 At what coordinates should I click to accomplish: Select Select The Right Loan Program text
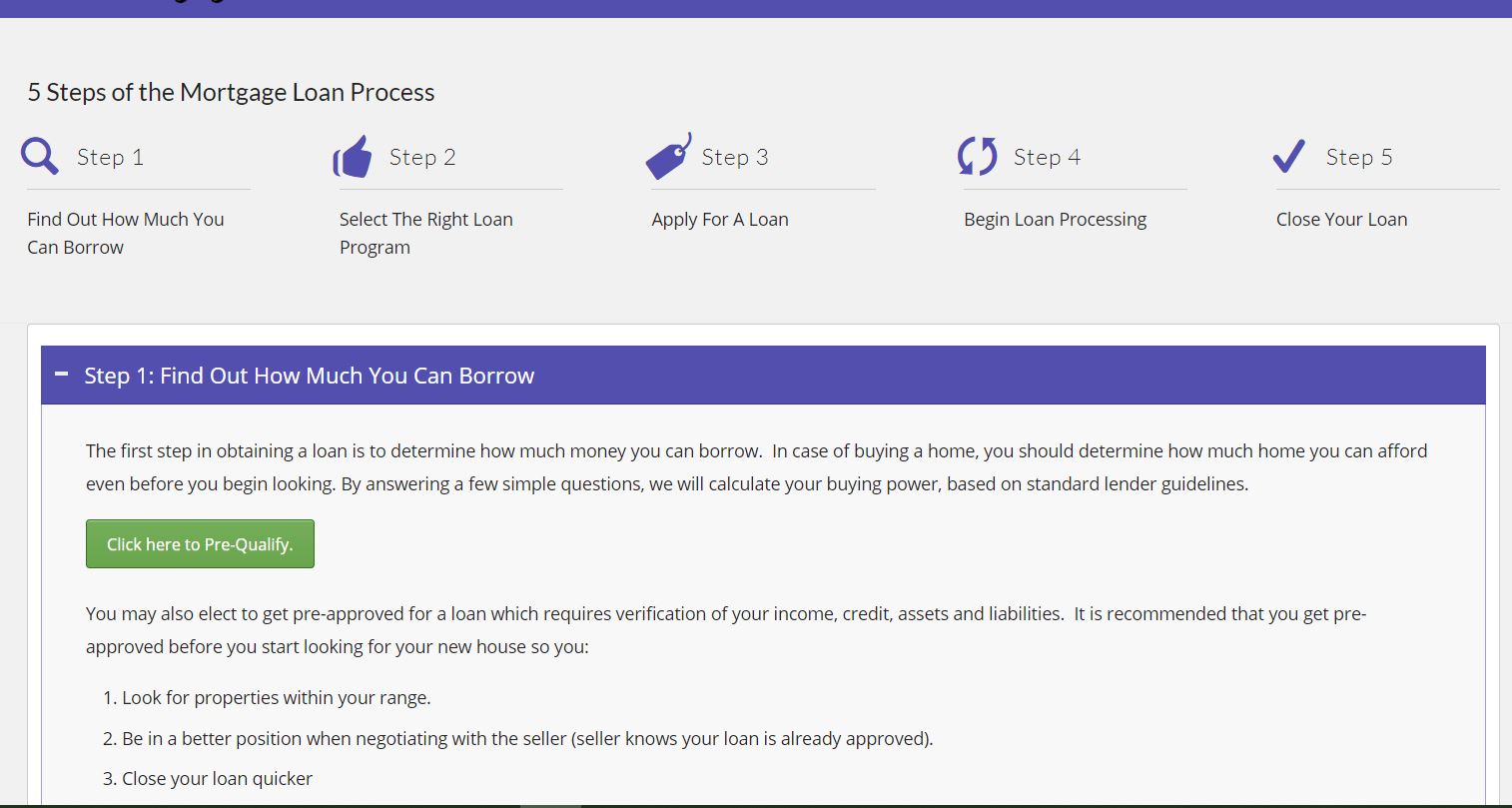(425, 233)
